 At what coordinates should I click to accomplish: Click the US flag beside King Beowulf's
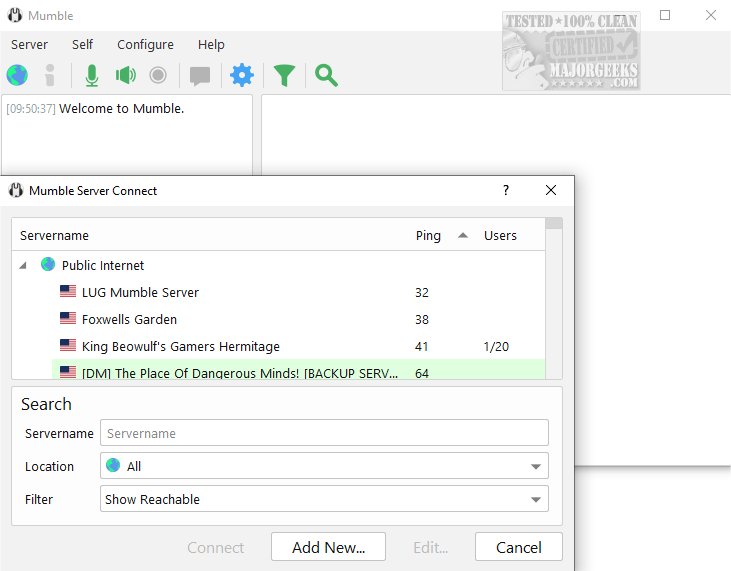[68, 345]
